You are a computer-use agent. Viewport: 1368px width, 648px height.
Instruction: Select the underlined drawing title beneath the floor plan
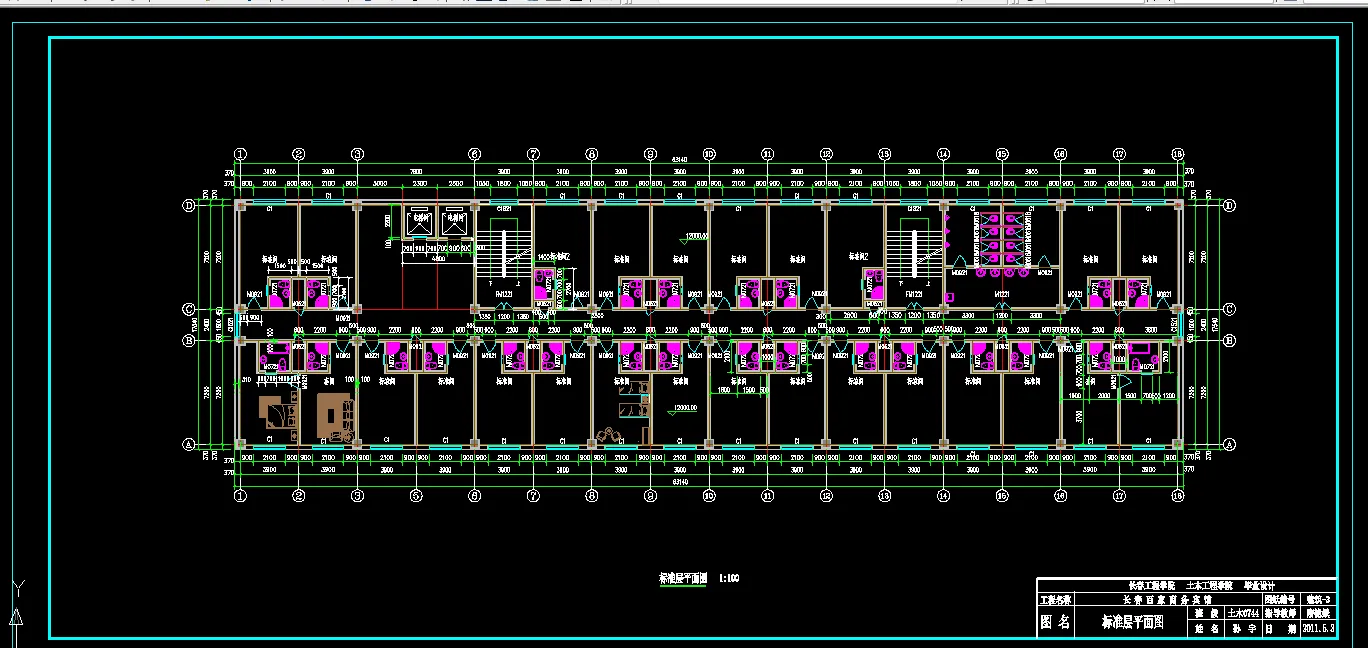pos(683,578)
